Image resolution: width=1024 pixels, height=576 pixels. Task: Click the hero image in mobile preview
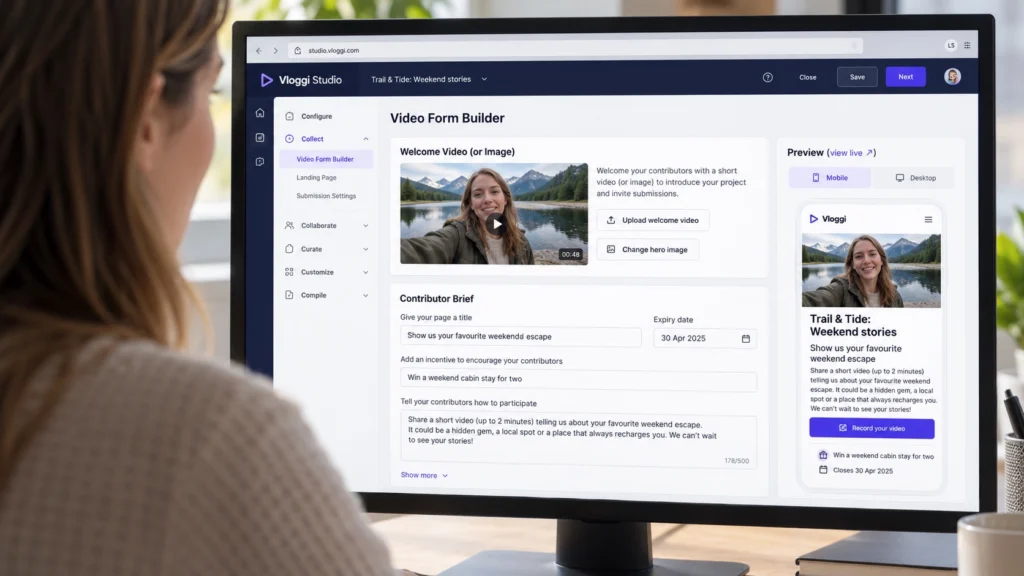871,270
